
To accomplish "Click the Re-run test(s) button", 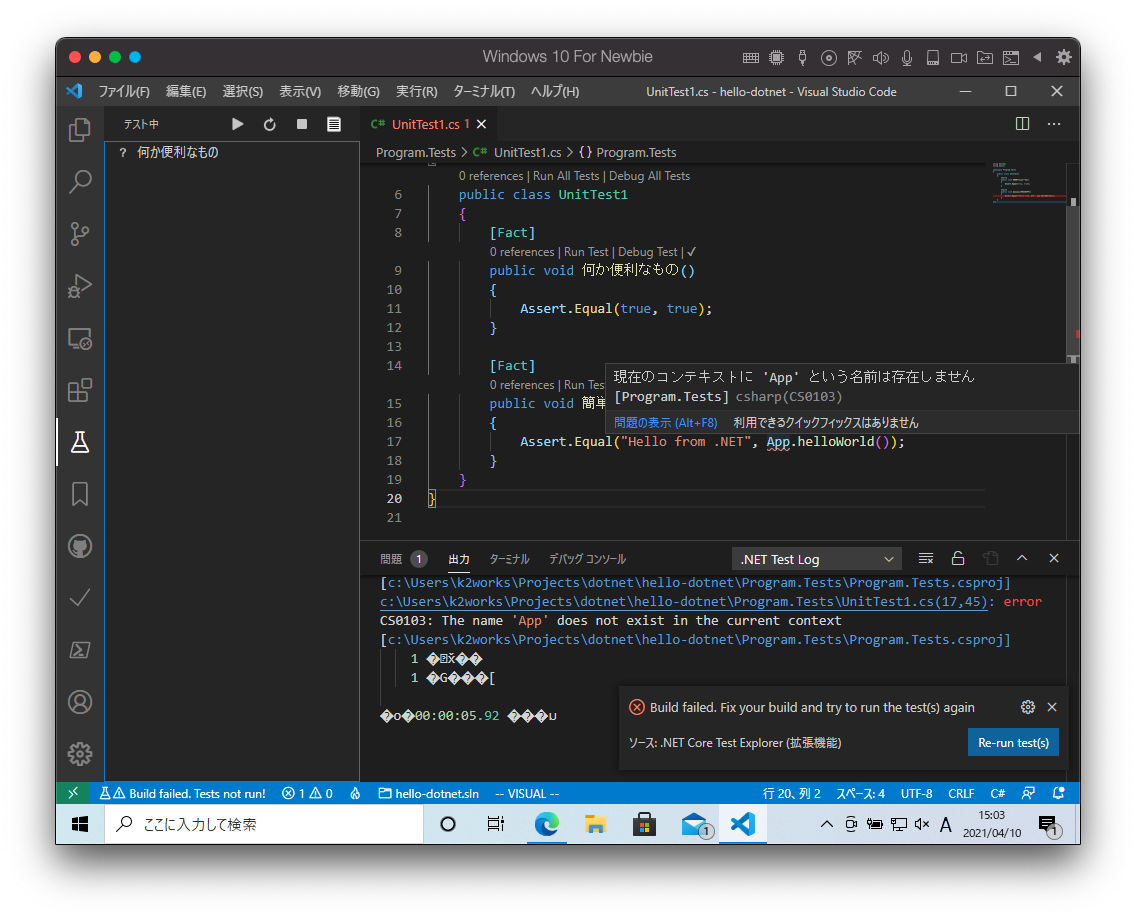I will (x=1012, y=742).
